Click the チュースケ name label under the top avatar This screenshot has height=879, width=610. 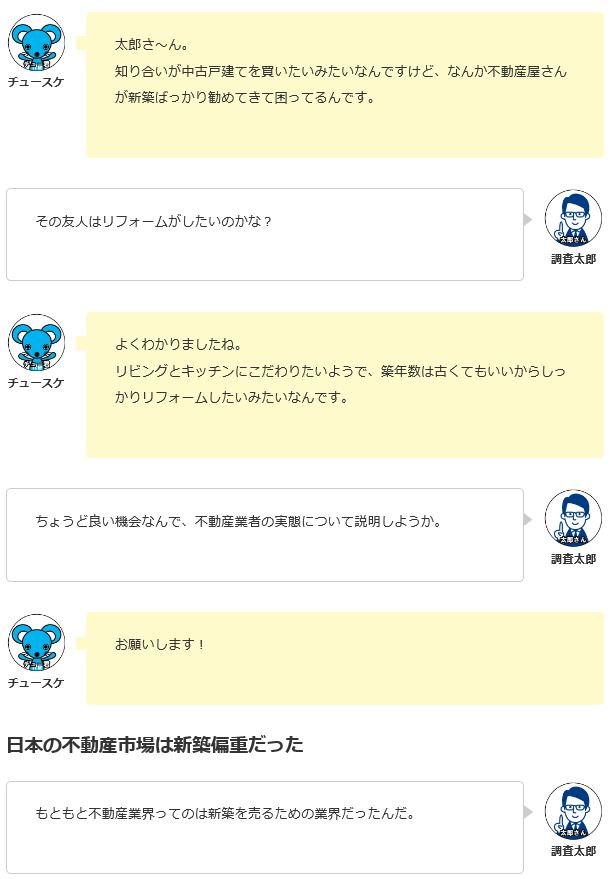click(x=36, y=82)
